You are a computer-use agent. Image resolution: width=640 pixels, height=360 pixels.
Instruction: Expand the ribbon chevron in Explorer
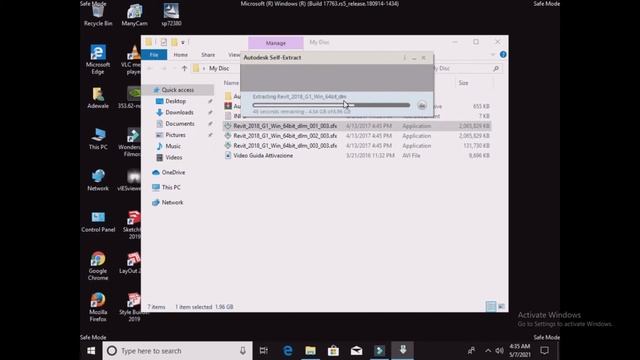click(x=493, y=55)
